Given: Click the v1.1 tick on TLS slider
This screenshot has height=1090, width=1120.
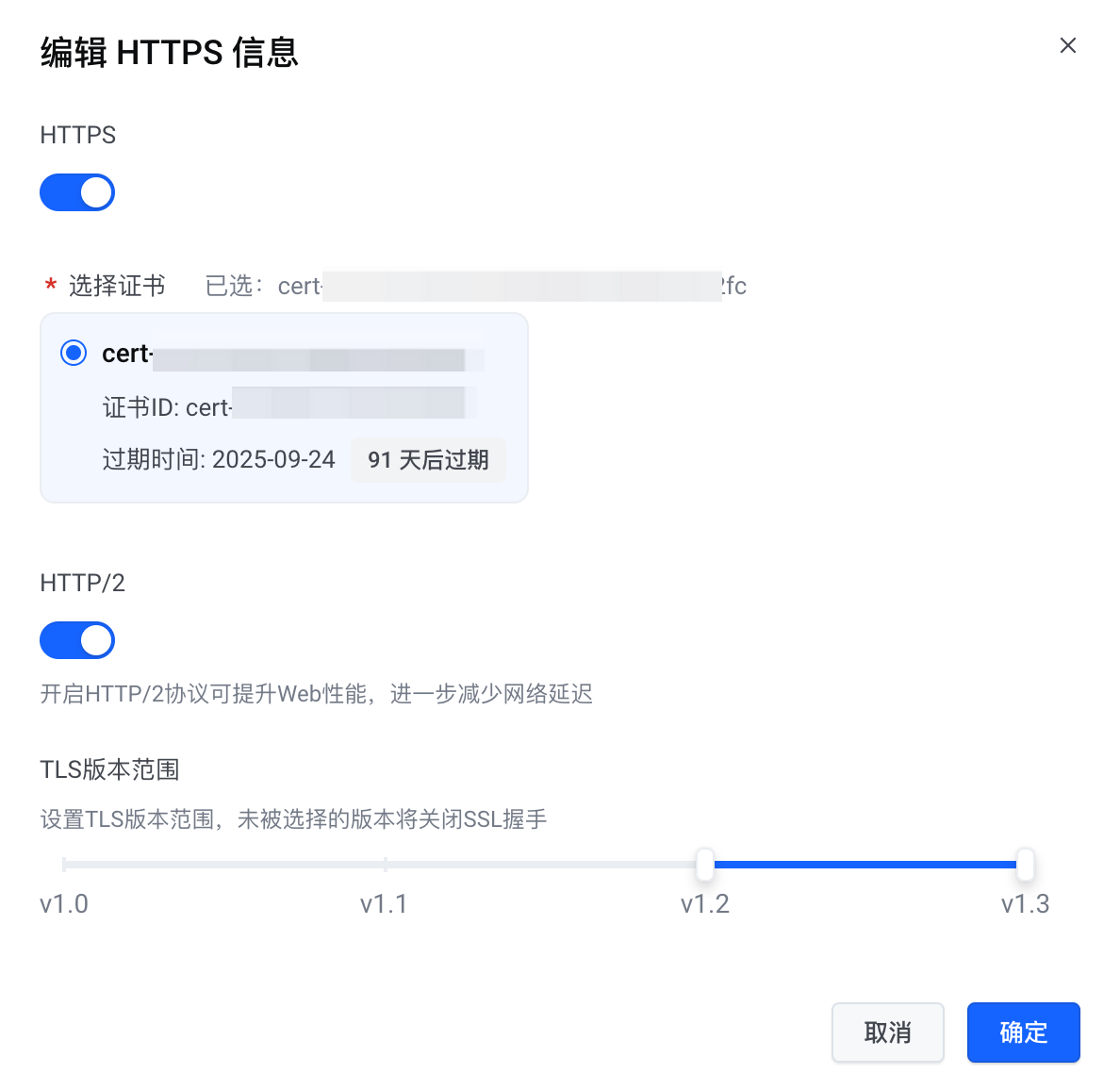Looking at the screenshot, I should [385, 864].
